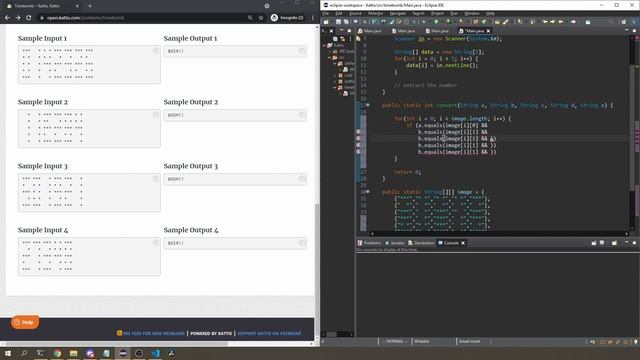Open a new Chrome tab

[x=90, y=6]
